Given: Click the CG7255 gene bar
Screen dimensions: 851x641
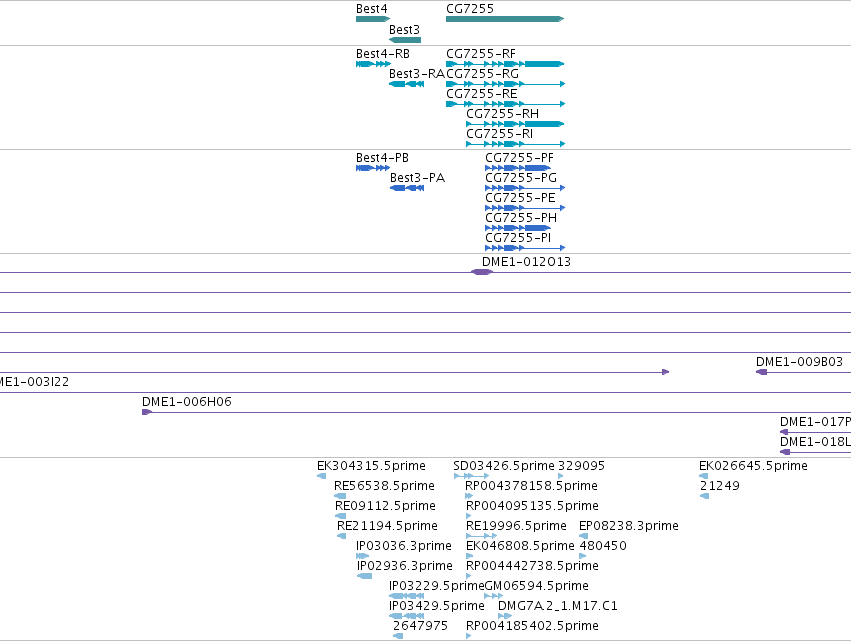Looking at the screenshot, I should (x=505, y=19).
